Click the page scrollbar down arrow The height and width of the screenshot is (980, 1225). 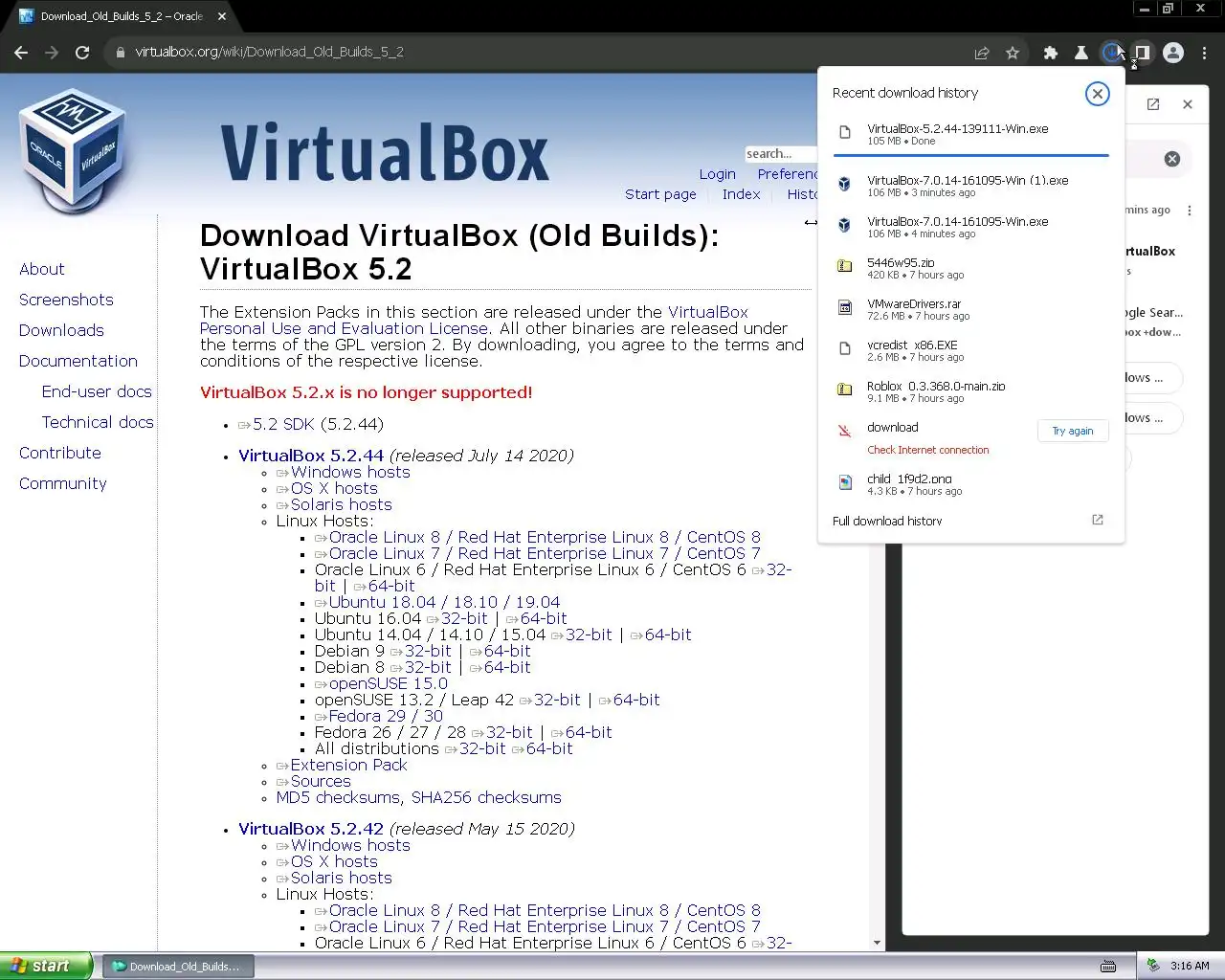pyautogui.click(x=877, y=943)
